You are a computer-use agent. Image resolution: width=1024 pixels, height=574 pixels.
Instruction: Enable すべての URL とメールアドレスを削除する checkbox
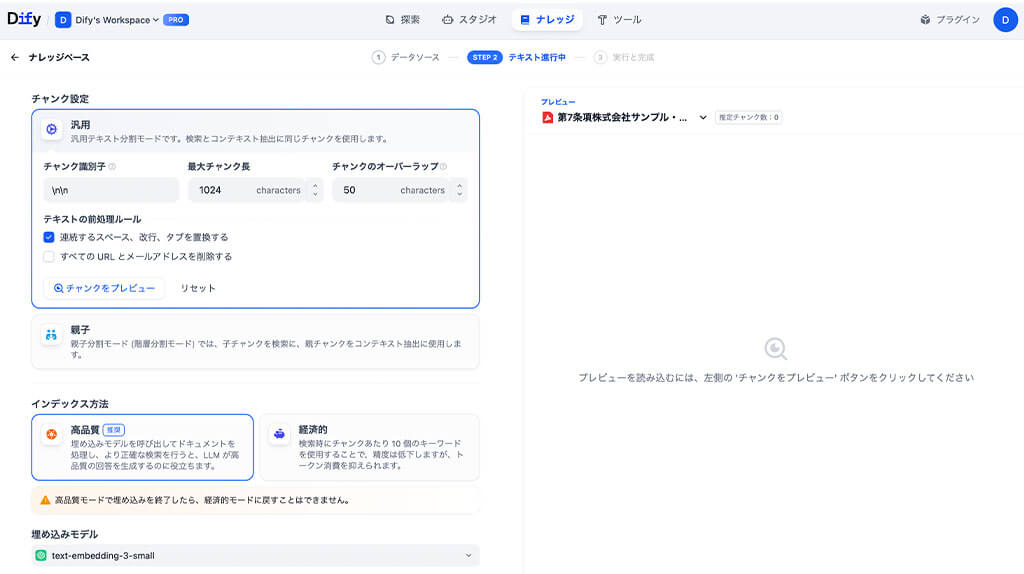coord(49,256)
